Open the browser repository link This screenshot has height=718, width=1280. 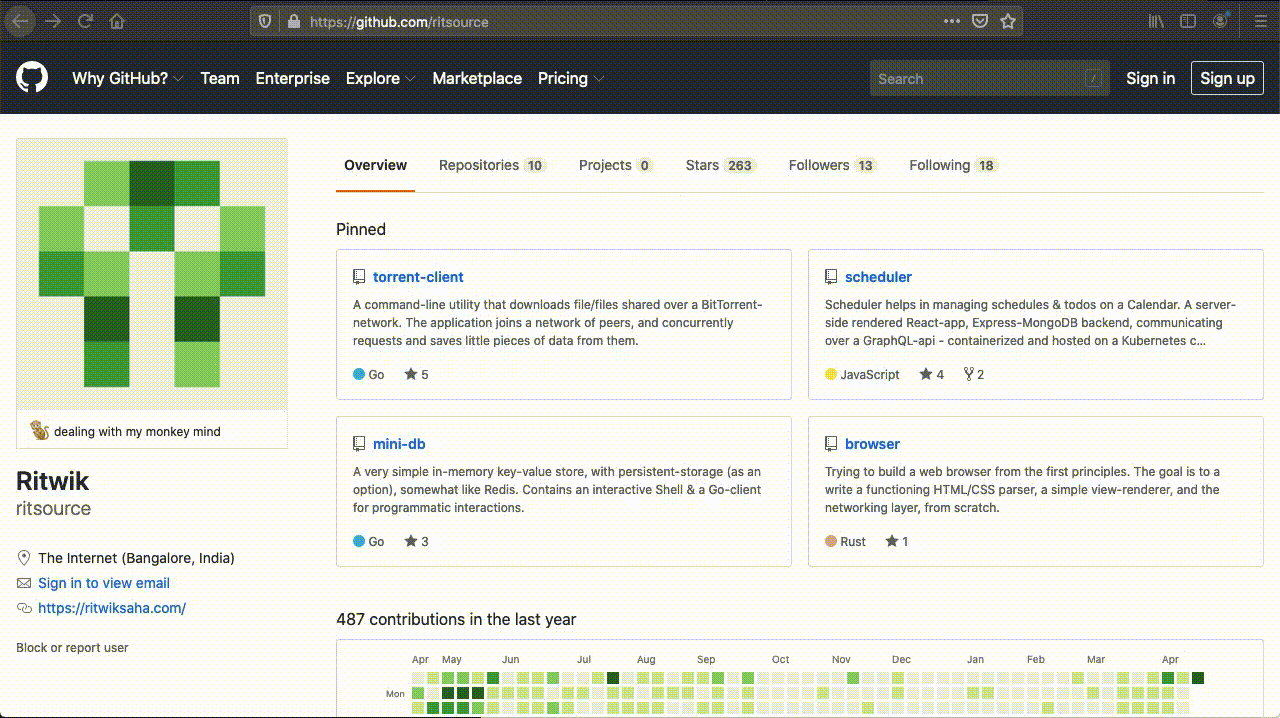point(872,444)
